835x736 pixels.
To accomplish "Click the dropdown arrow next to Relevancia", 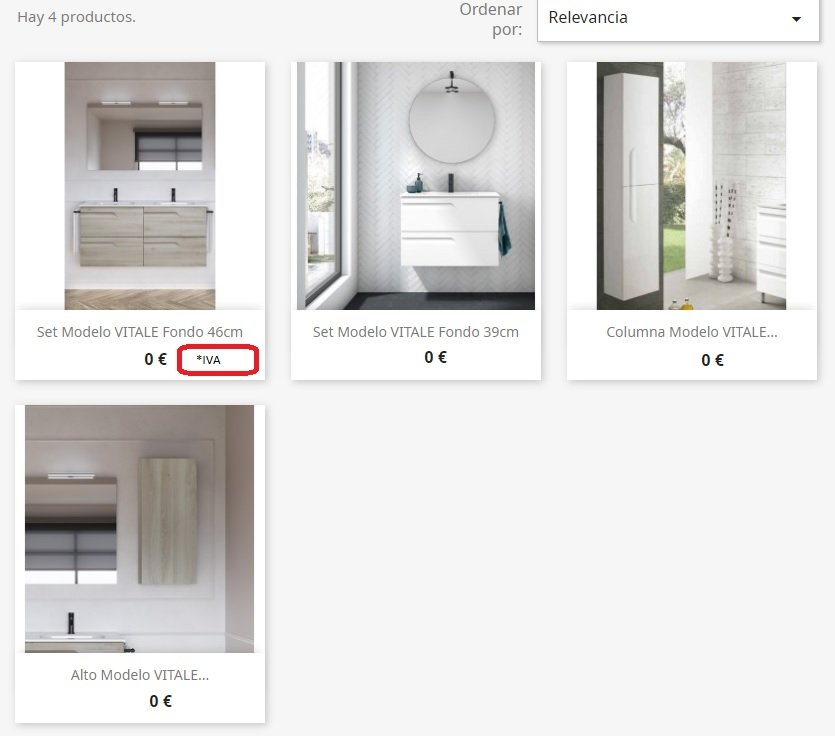I will point(796,19).
